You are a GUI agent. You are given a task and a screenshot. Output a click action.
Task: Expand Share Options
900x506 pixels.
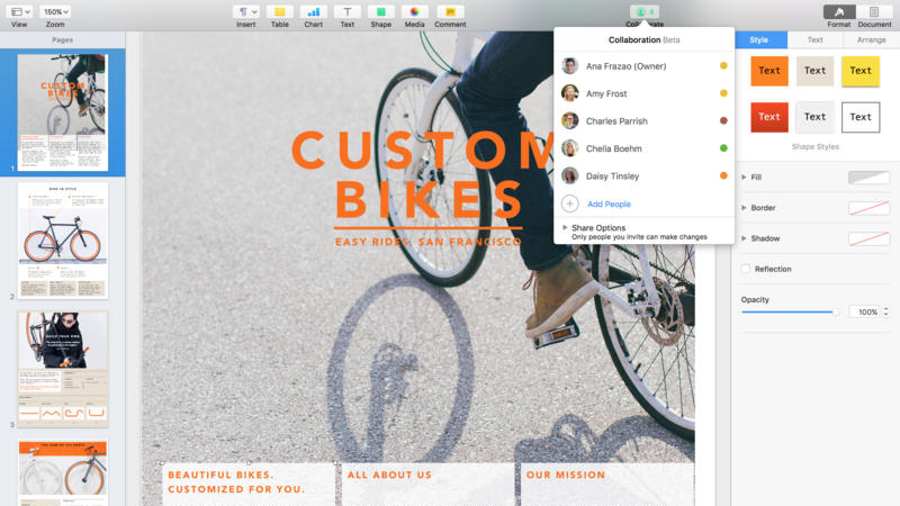click(x=565, y=228)
